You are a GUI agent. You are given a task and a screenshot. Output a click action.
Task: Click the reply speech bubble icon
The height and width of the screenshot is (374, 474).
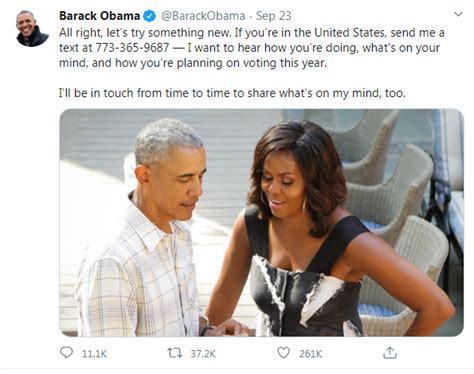pyautogui.click(x=66, y=352)
